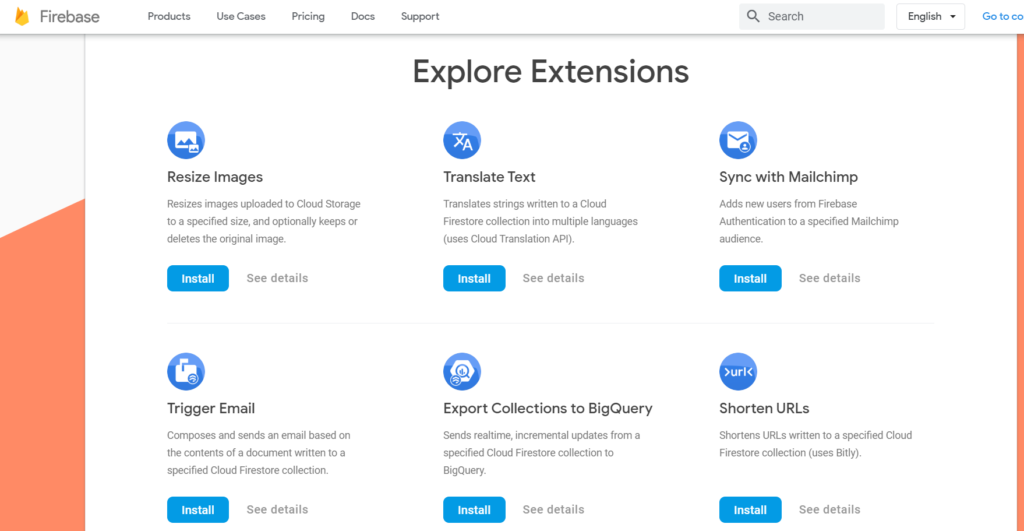
Task: Click the Trigger Email extension icon
Action: pyautogui.click(x=186, y=372)
